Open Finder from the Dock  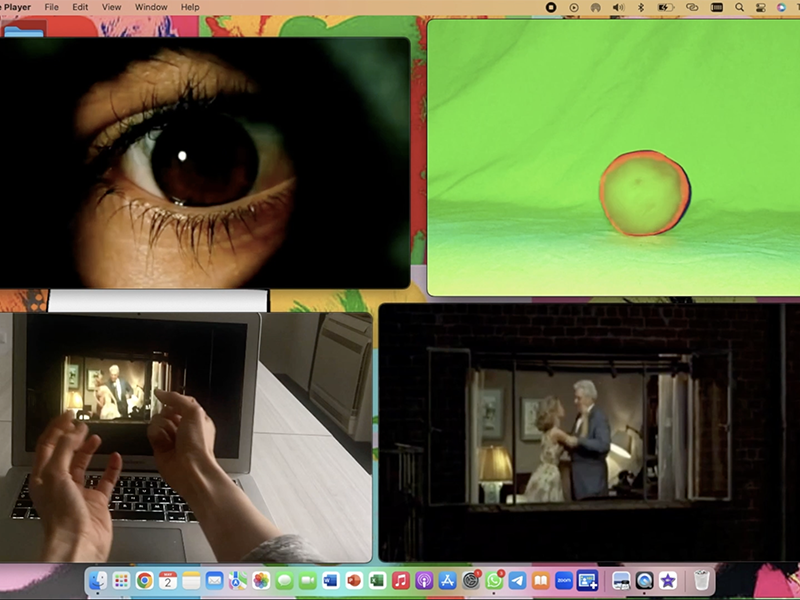[x=98, y=580]
